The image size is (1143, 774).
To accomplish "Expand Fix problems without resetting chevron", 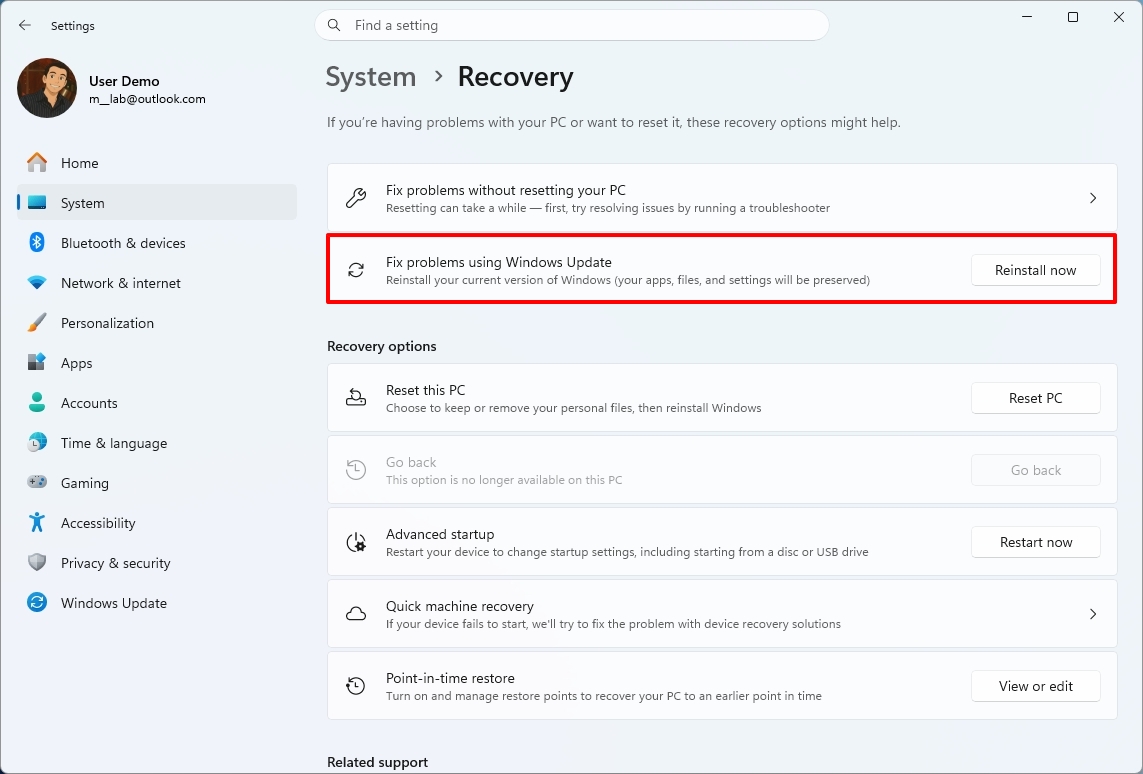I will [1093, 198].
